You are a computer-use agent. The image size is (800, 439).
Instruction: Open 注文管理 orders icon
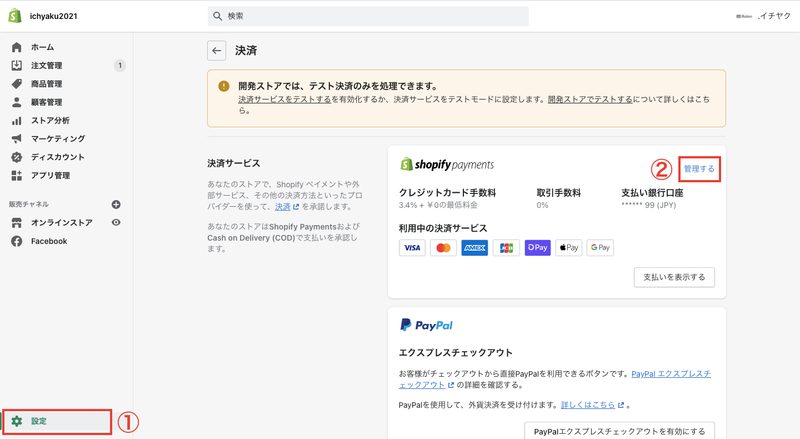(16, 65)
